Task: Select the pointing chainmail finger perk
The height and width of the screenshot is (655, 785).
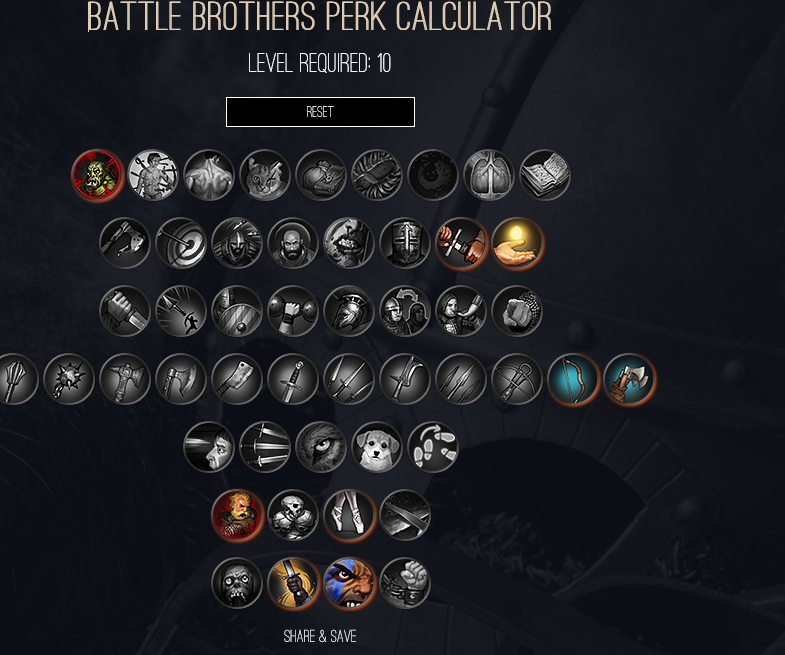Action: click(x=517, y=311)
